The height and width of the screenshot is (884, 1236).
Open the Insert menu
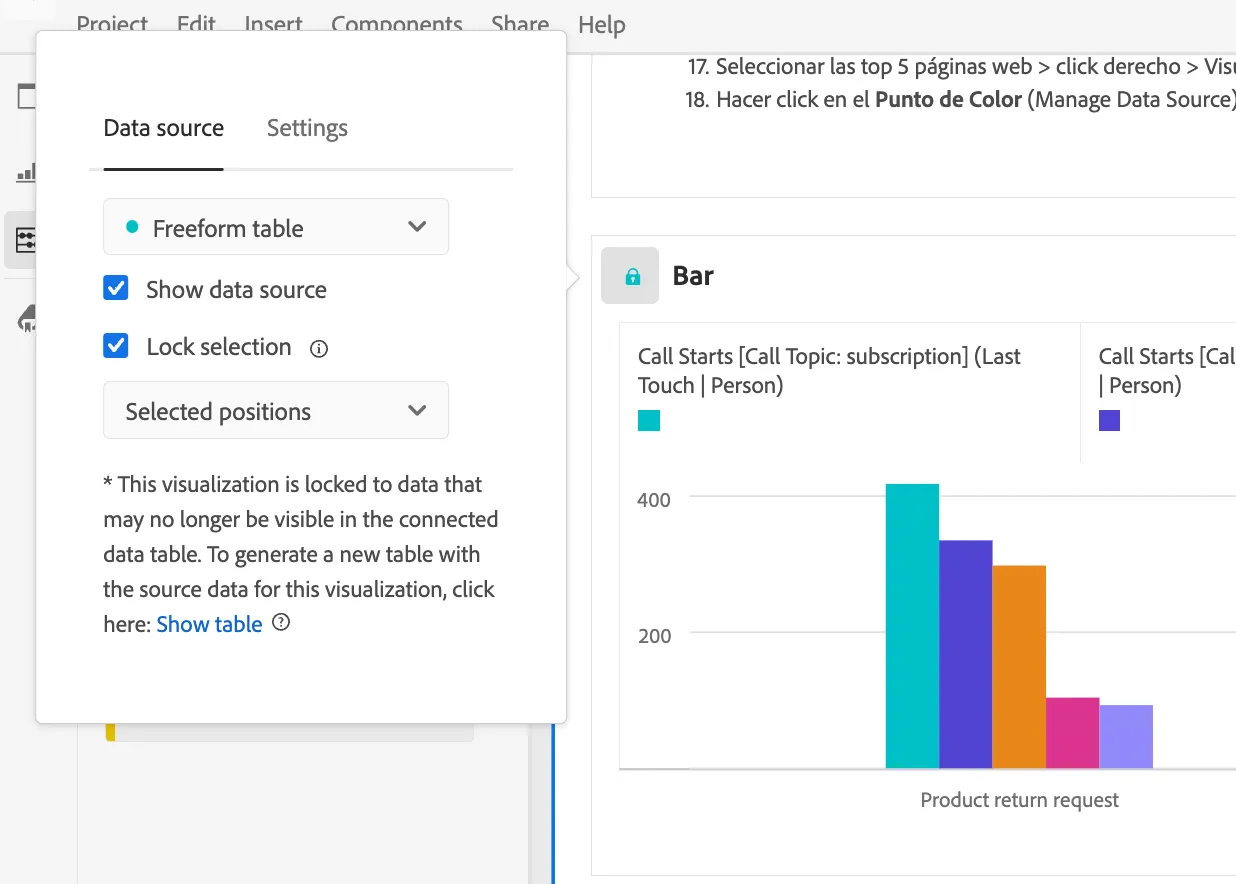coord(273,25)
